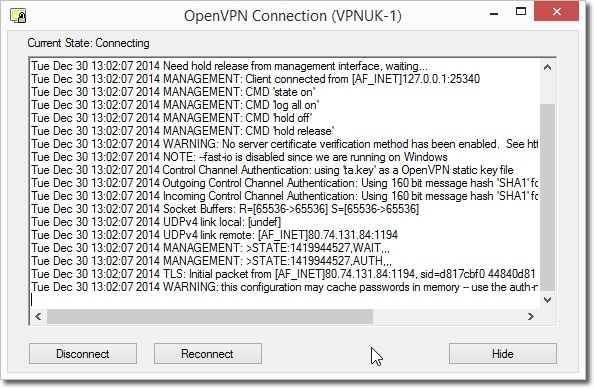Click the Current State: Connecting label
The width and height of the screenshot is (594, 388).
[x=88, y=43]
